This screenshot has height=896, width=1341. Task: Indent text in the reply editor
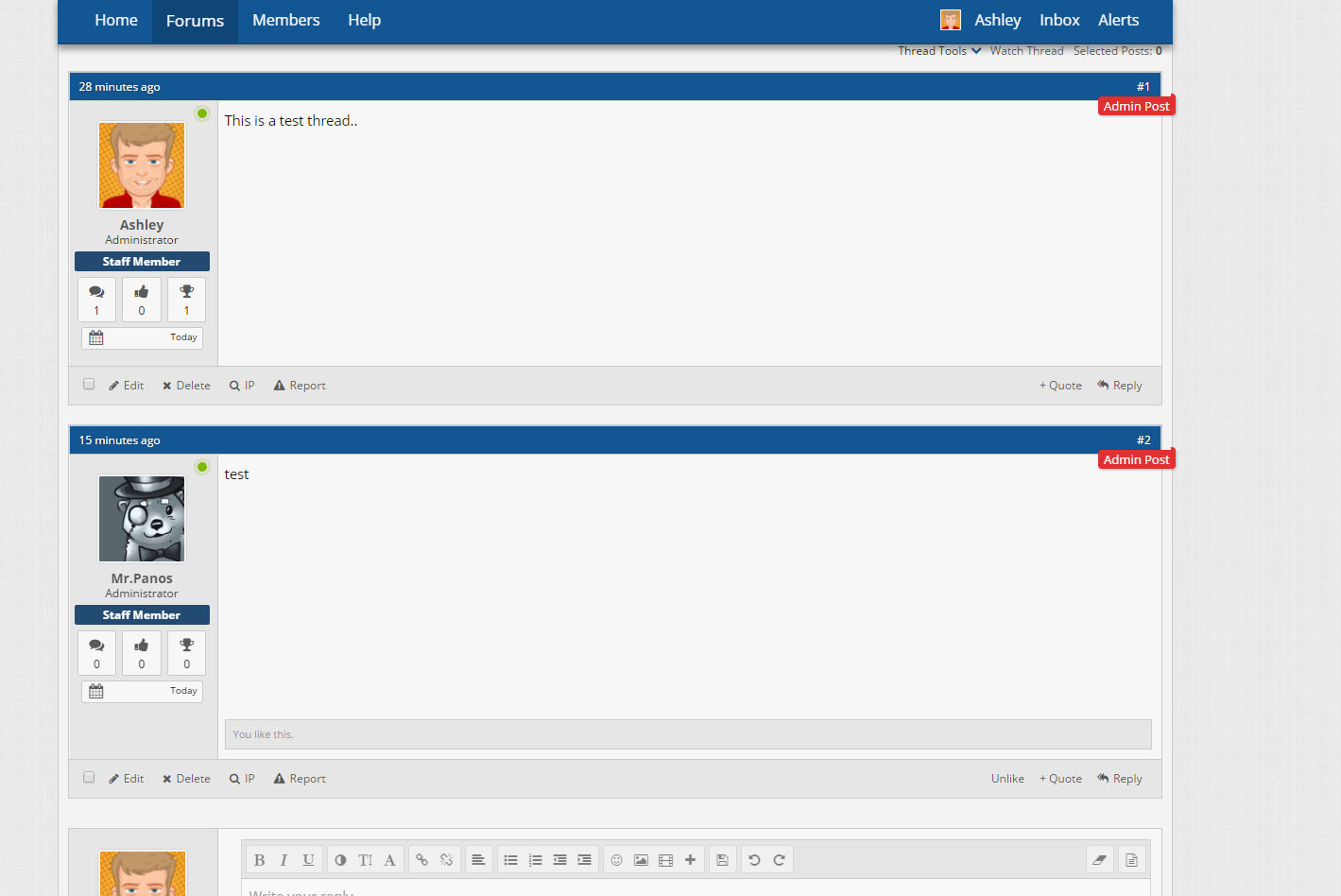tap(584, 860)
